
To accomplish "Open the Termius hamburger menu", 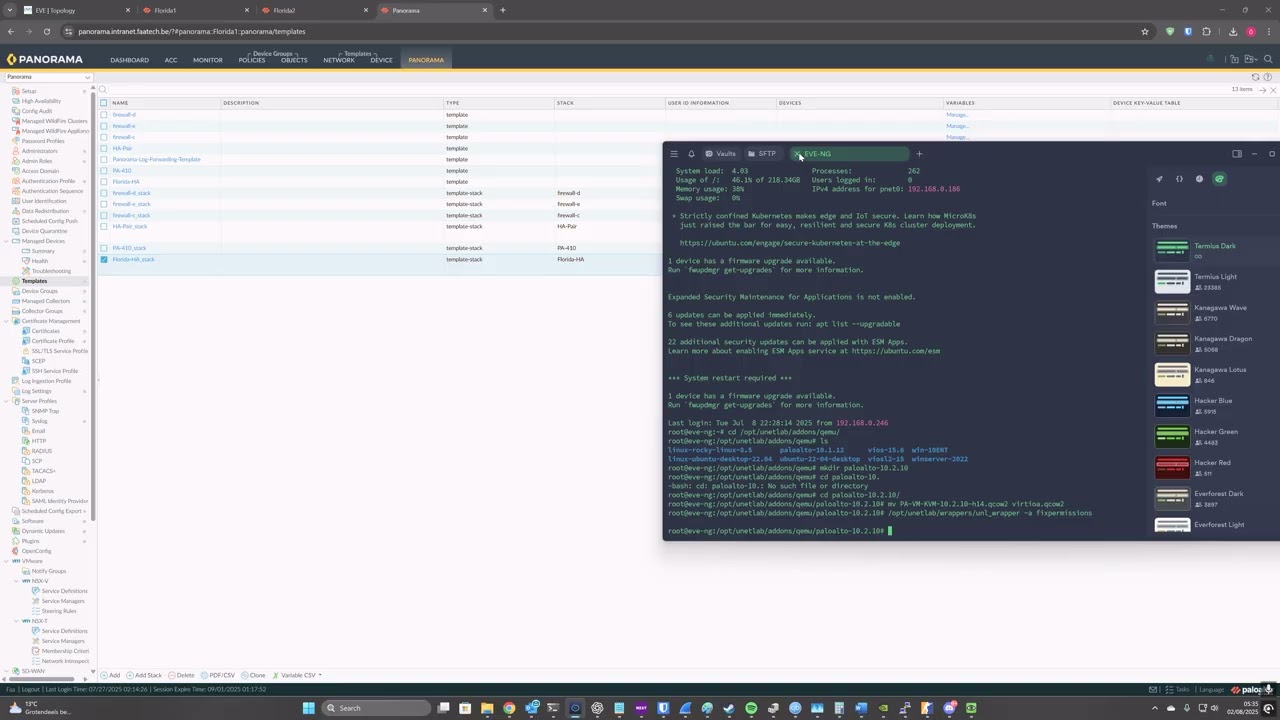I will (x=674, y=154).
